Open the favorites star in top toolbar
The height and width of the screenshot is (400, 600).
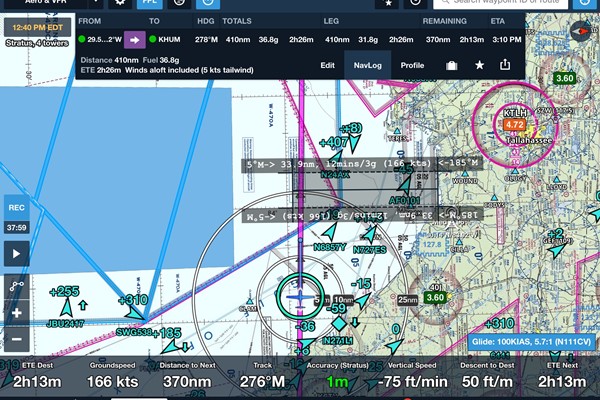point(388,3)
